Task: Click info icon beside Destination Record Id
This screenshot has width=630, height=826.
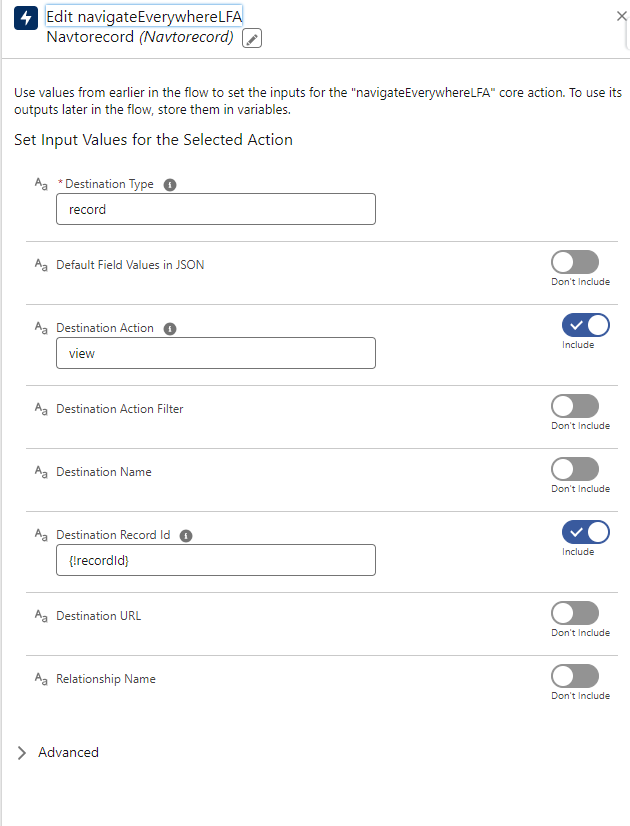Action: click(x=186, y=535)
